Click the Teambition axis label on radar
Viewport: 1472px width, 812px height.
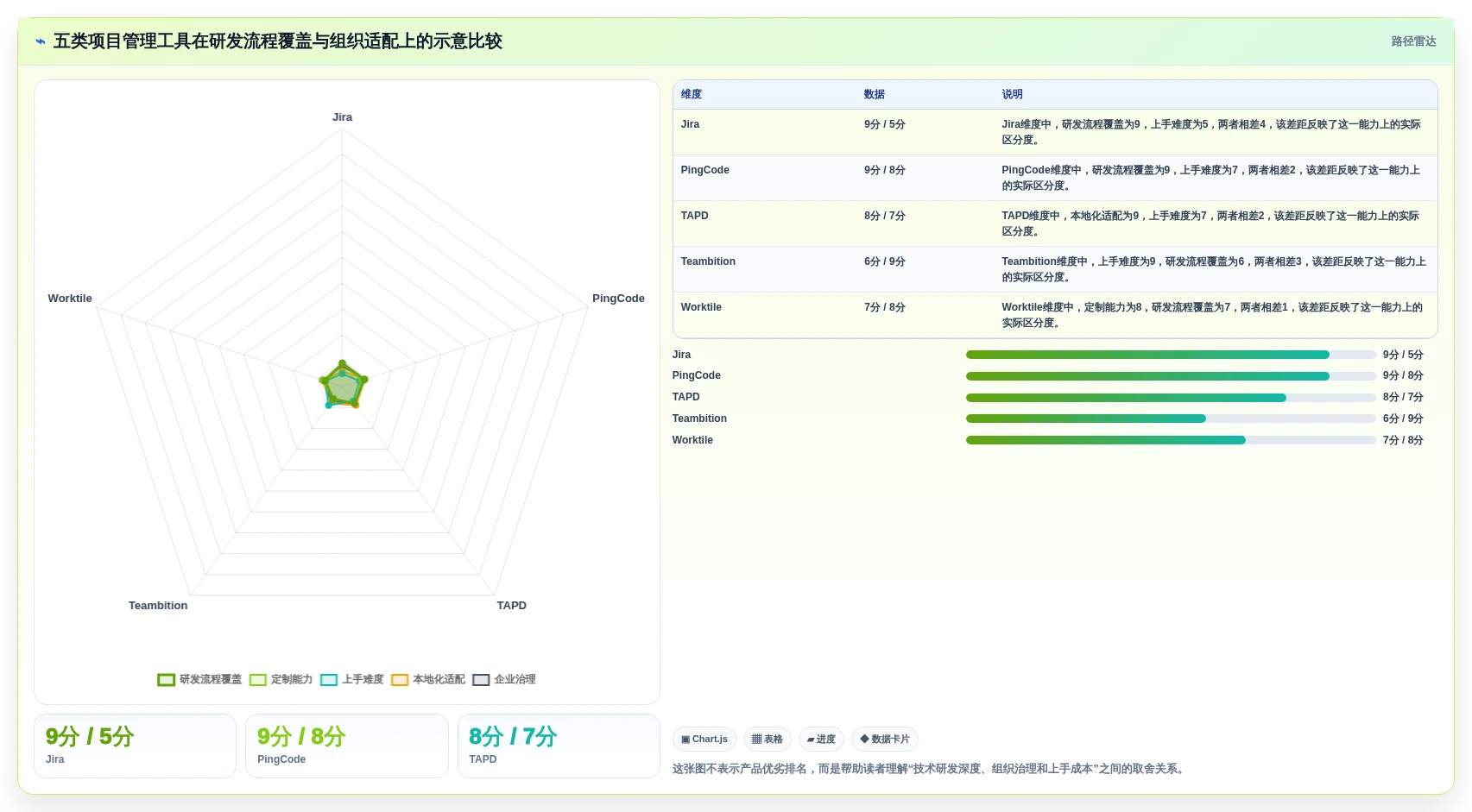(158, 606)
